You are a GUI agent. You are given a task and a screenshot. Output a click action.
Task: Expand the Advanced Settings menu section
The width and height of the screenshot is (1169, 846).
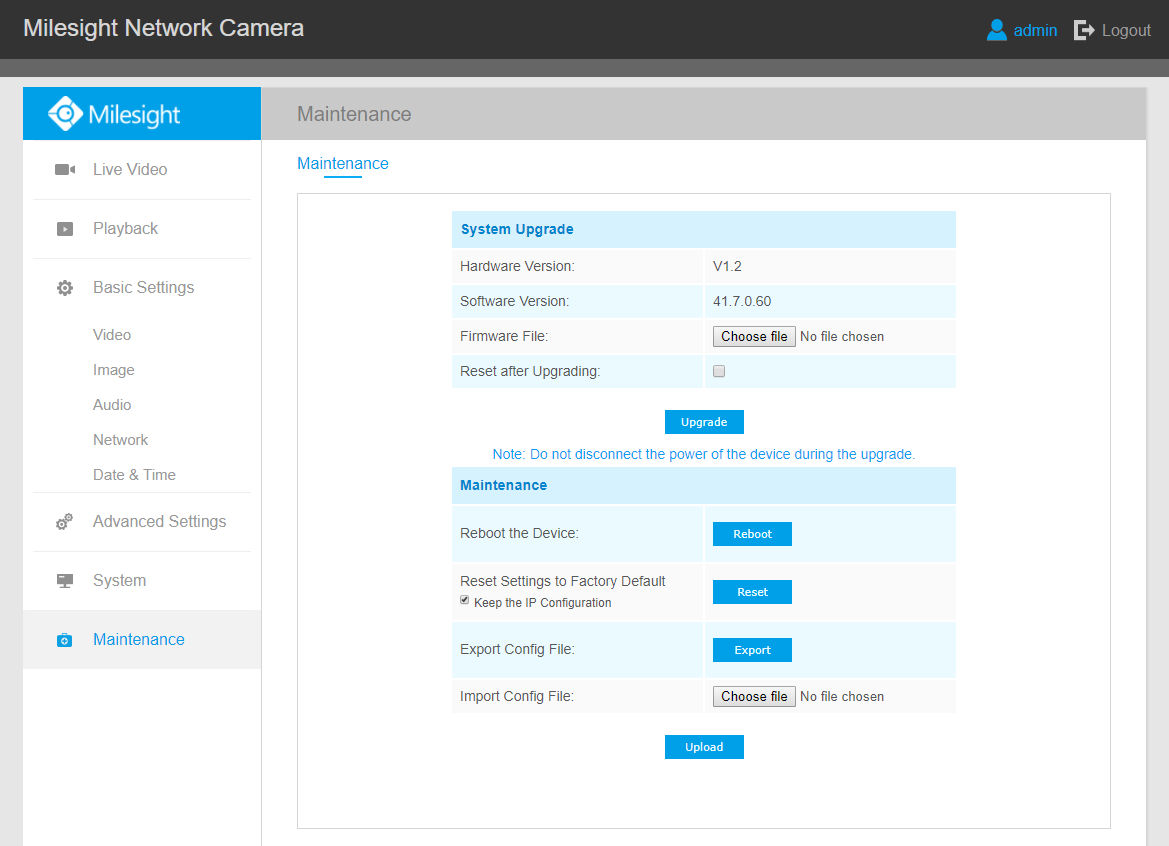pos(159,522)
